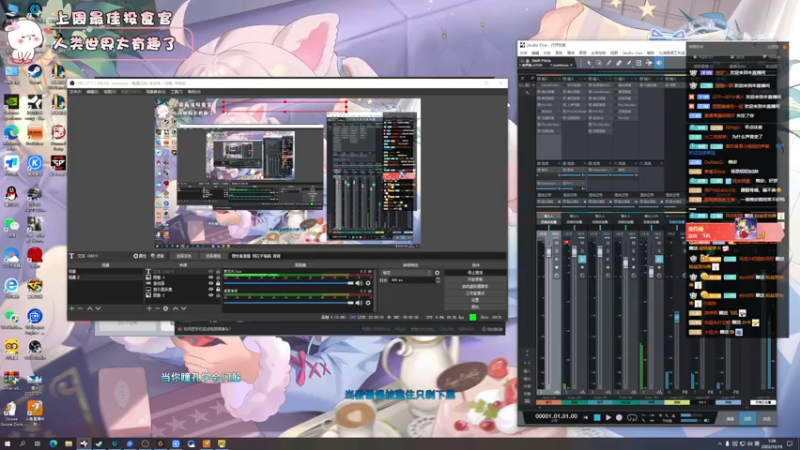Move scene up in OBS scenes list

[90, 308]
